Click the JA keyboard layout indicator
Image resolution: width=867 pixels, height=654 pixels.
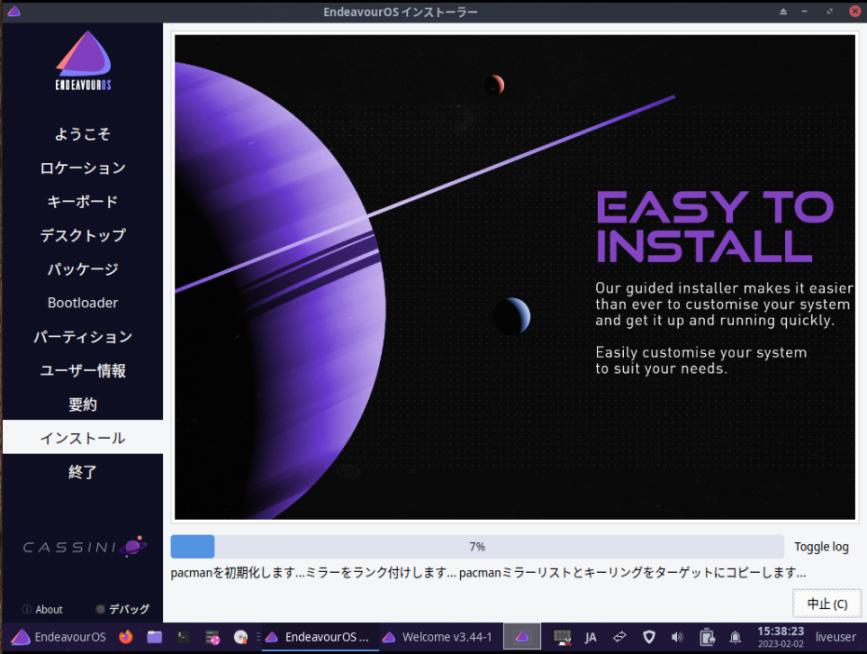pyautogui.click(x=591, y=637)
